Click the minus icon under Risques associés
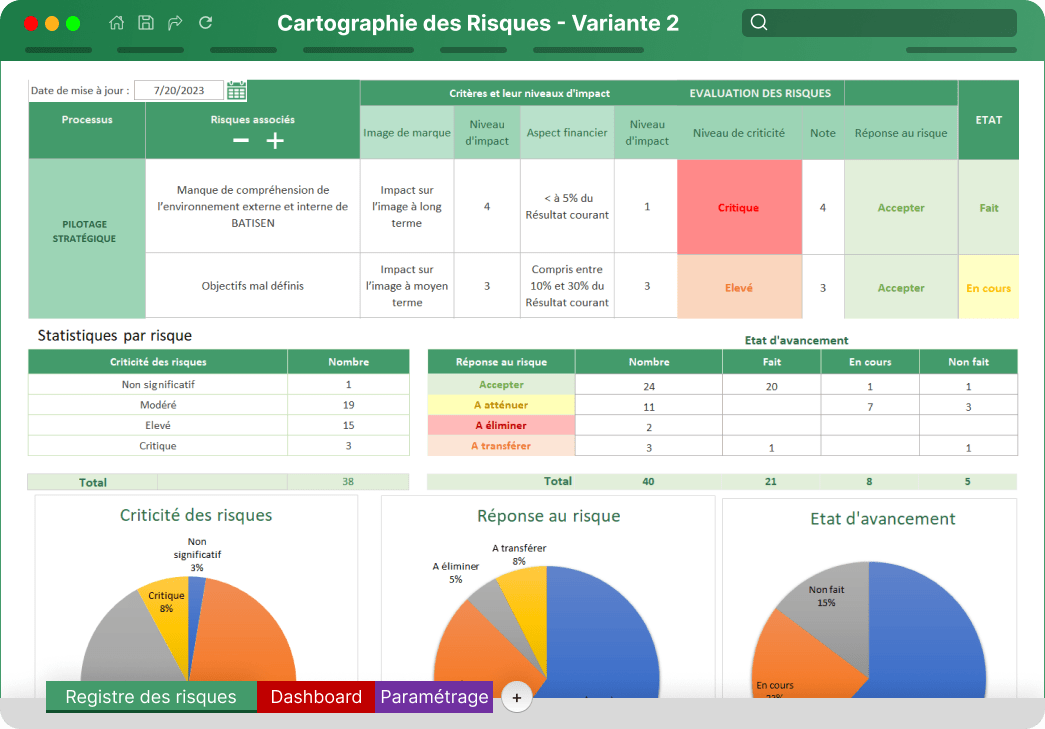This screenshot has width=1045, height=729. point(241,141)
